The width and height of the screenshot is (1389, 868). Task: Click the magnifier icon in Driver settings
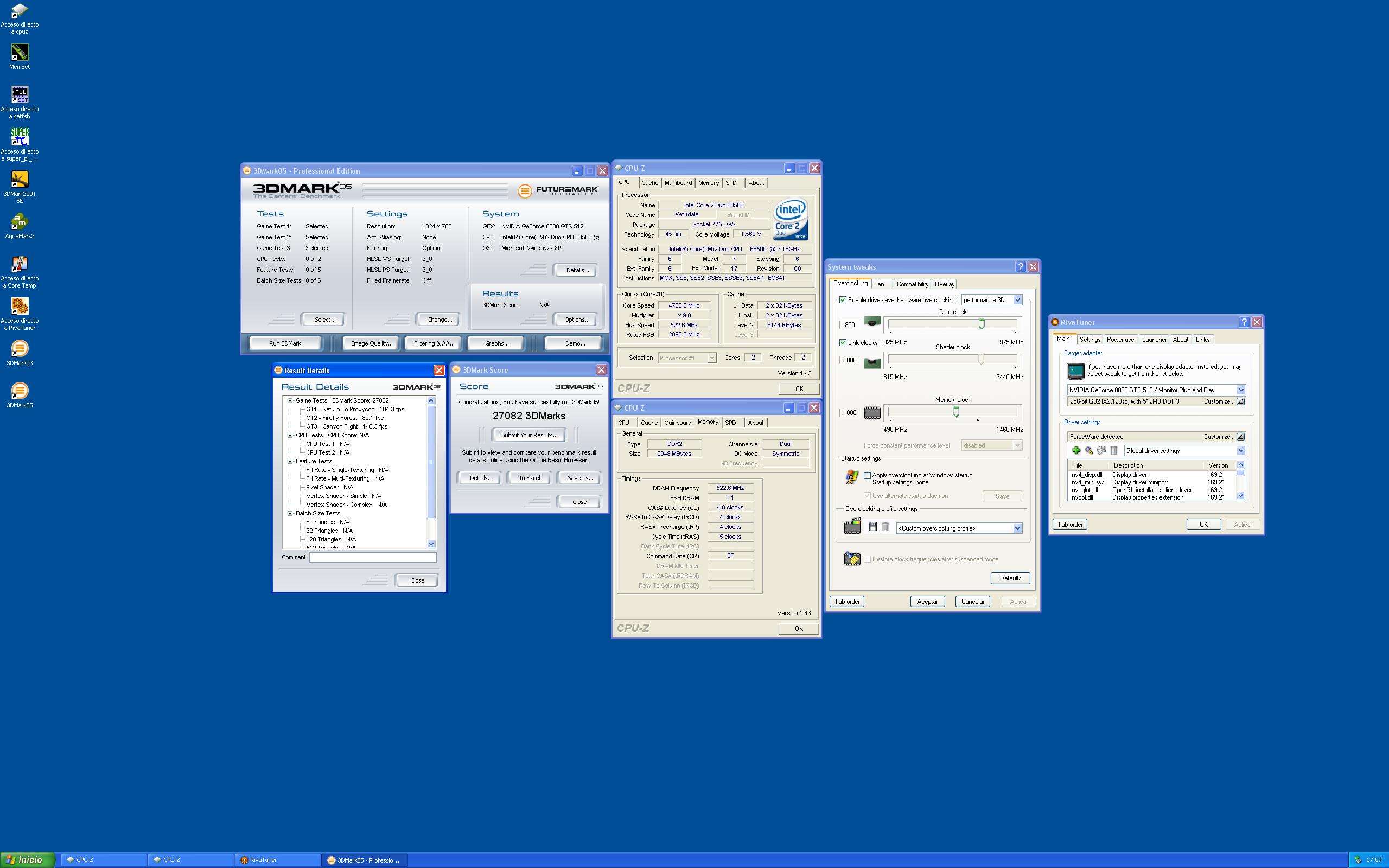(1089, 451)
